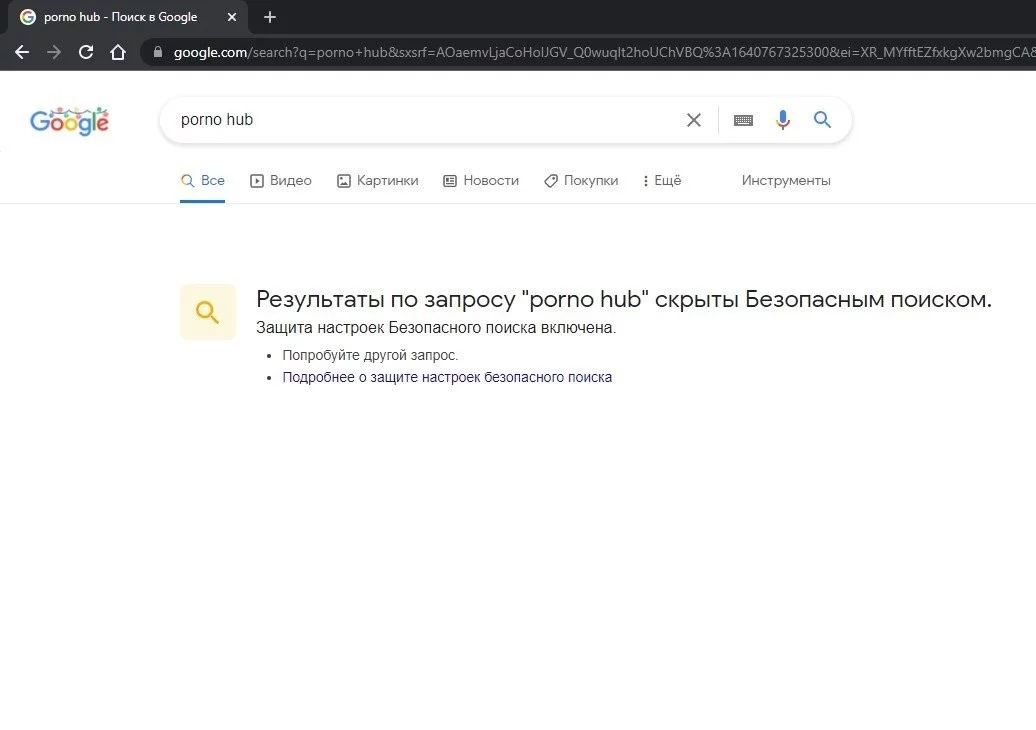
Task: Open the home page via house icon
Action: point(118,52)
